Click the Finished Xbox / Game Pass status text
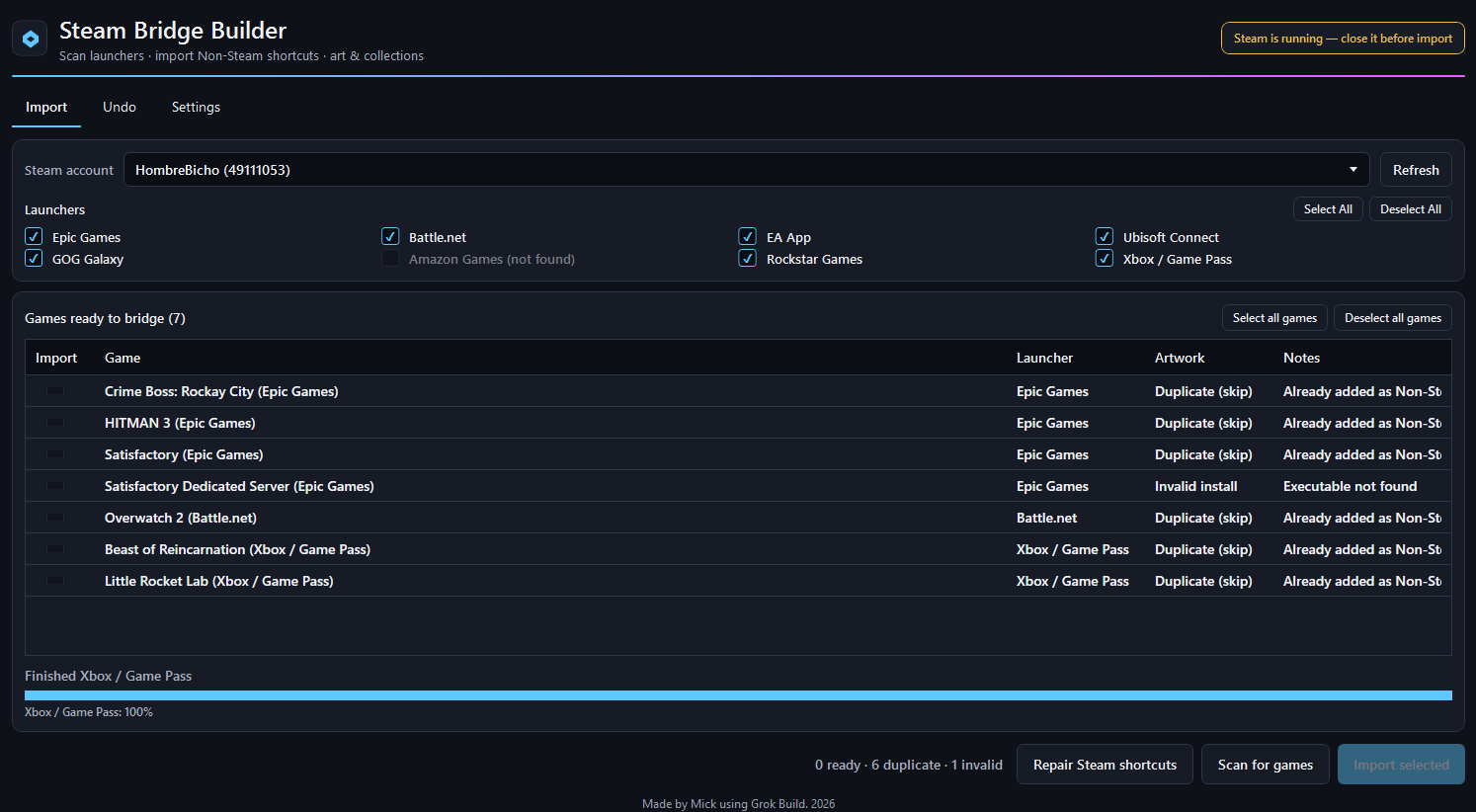The width and height of the screenshot is (1476, 812). pyautogui.click(x=108, y=676)
